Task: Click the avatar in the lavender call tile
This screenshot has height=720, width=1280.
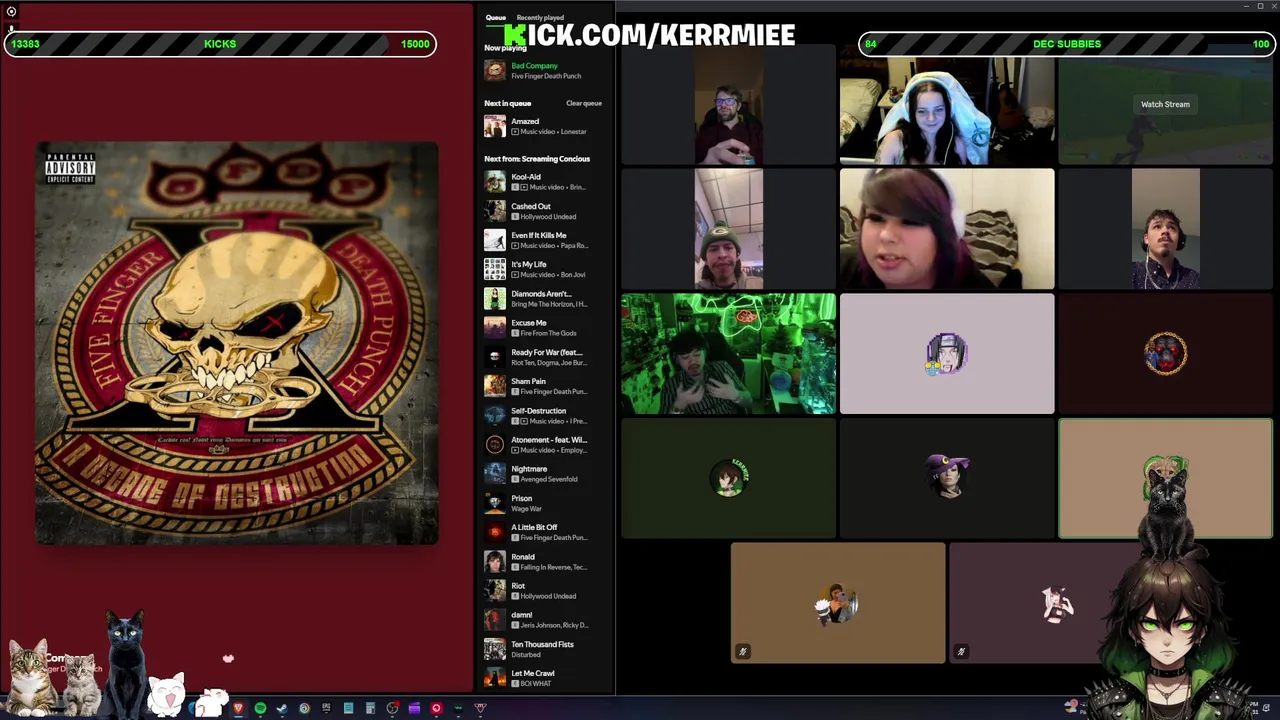Action: (946, 354)
